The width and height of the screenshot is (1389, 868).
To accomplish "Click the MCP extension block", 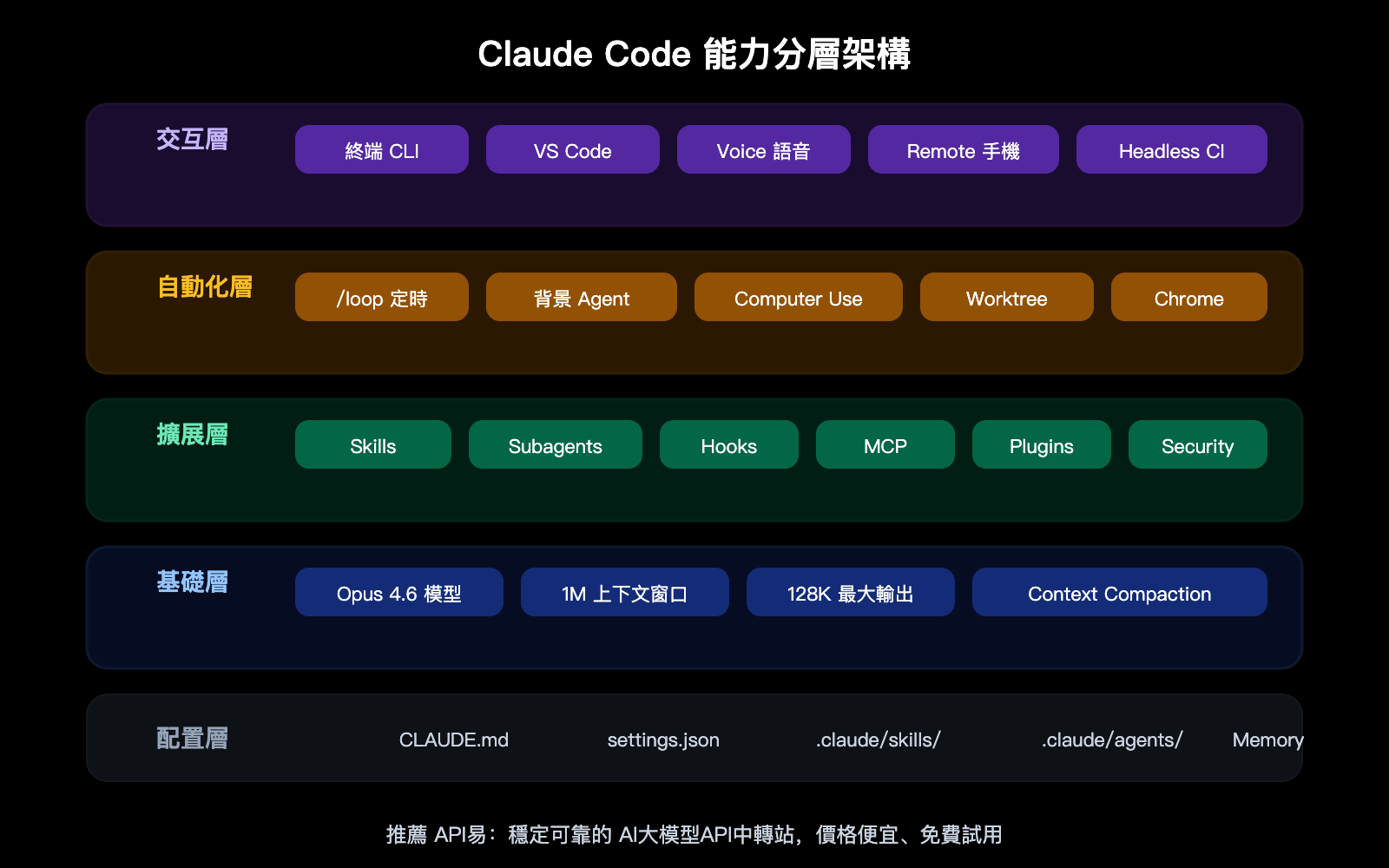I will pyautogui.click(x=885, y=445).
